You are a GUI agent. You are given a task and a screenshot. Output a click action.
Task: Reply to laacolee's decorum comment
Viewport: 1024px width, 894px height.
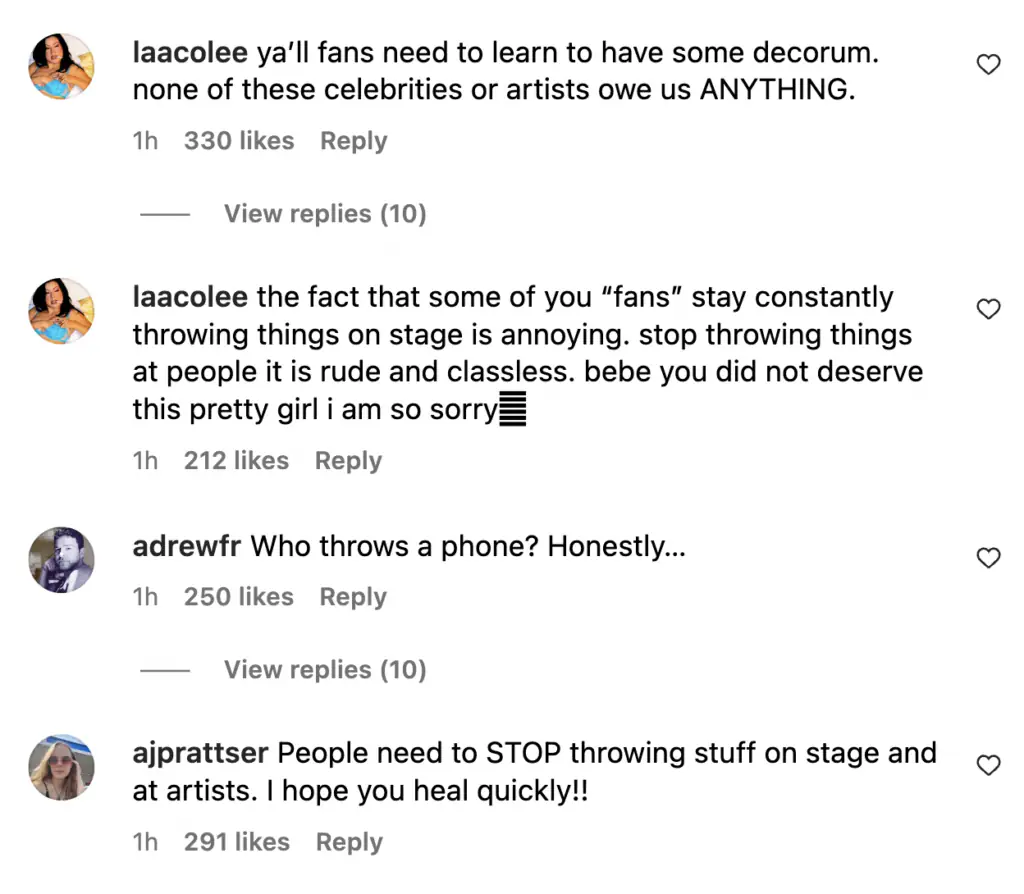(x=353, y=141)
